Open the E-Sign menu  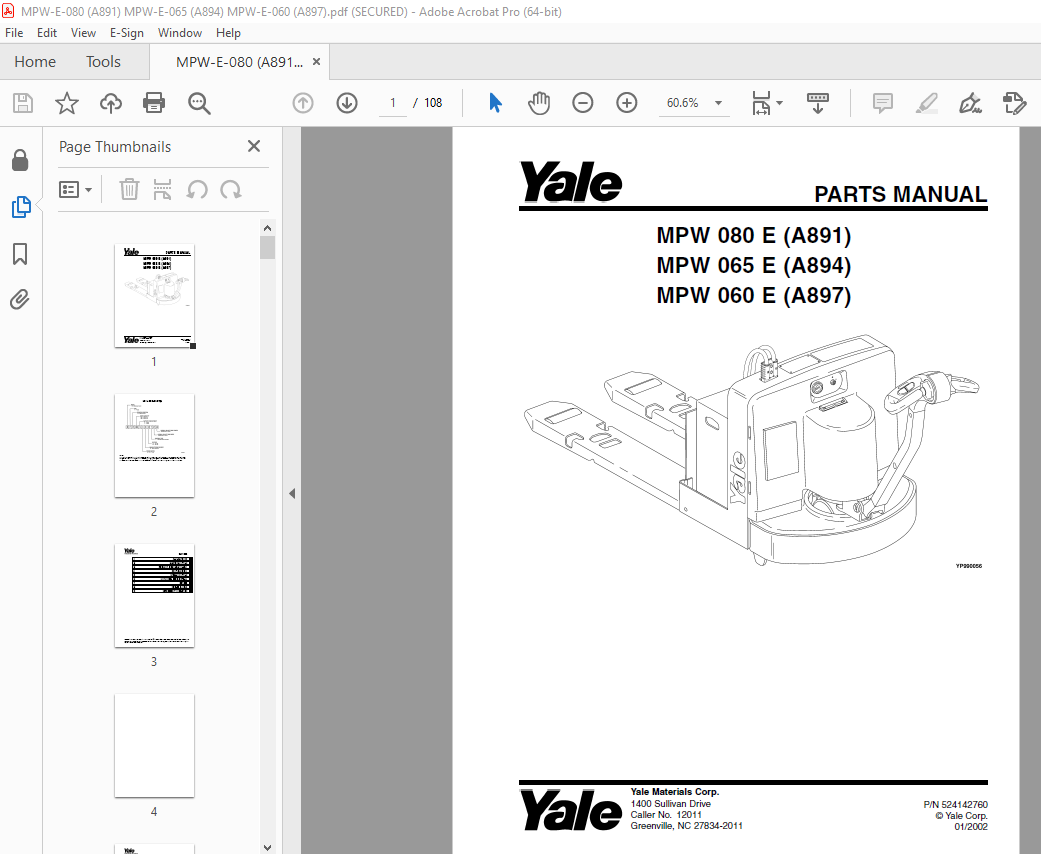click(127, 33)
